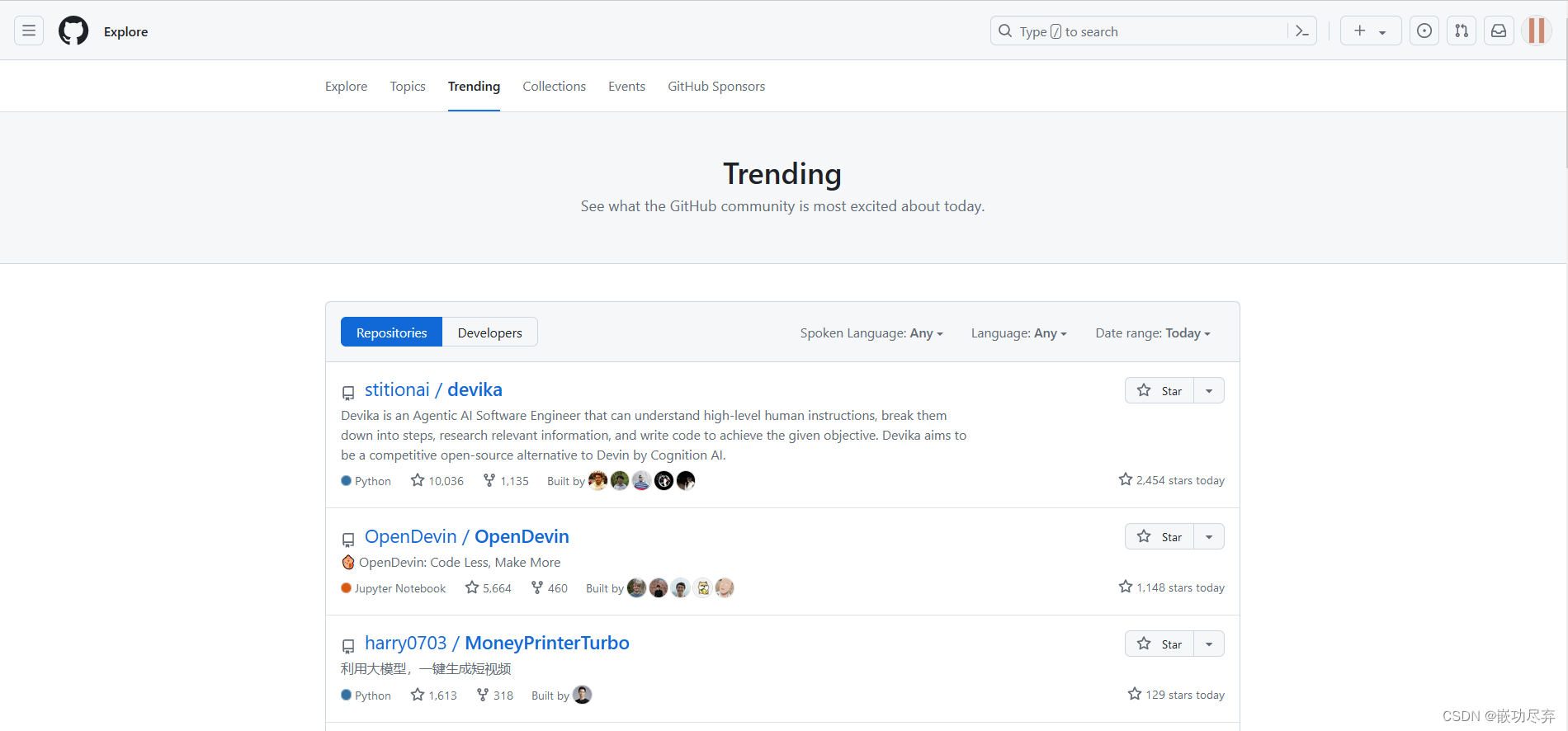The width and height of the screenshot is (1568, 731).
Task: Open the GitHub Sponsors tab
Action: (x=716, y=87)
